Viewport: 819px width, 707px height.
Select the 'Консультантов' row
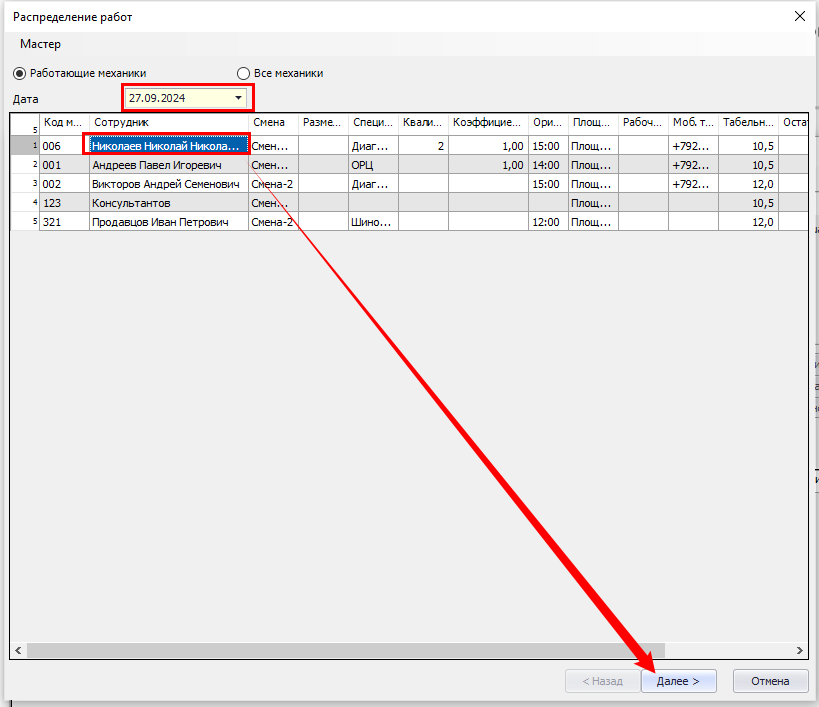(x=131, y=203)
